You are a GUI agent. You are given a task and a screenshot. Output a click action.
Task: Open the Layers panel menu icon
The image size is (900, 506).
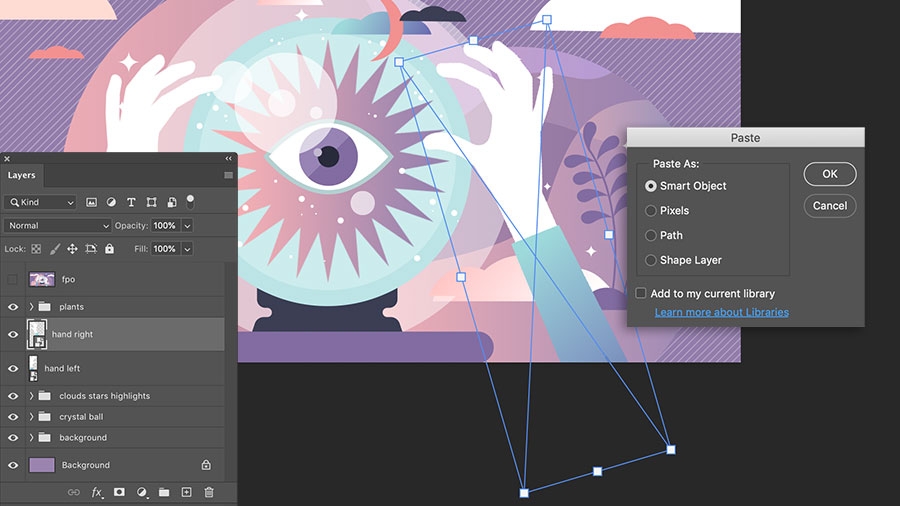(x=228, y=175)
